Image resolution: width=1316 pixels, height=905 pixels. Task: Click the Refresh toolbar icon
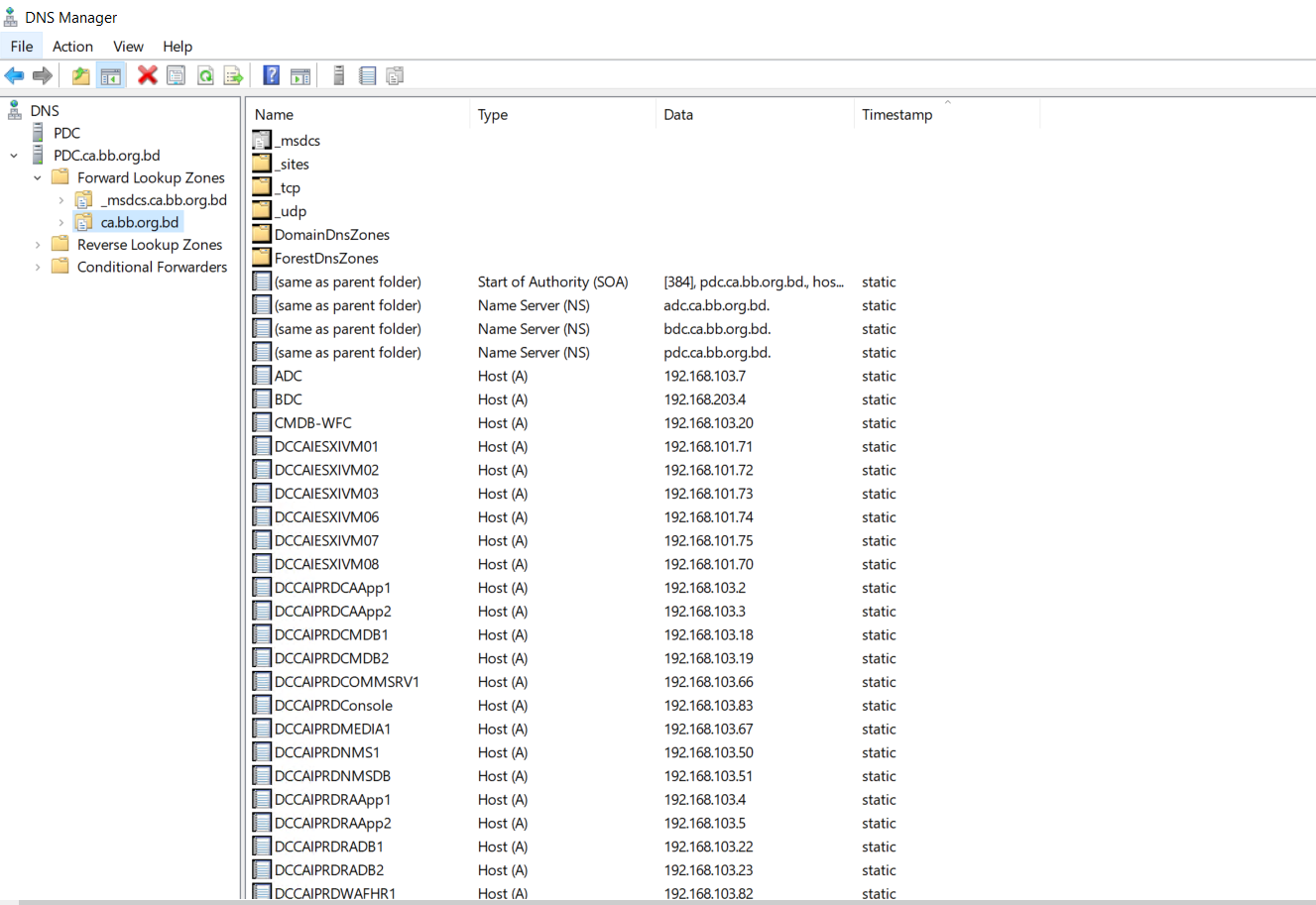coord(205,75)
